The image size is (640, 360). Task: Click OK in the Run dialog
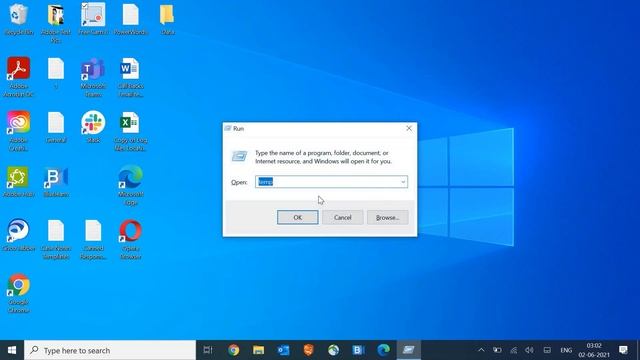298,217
